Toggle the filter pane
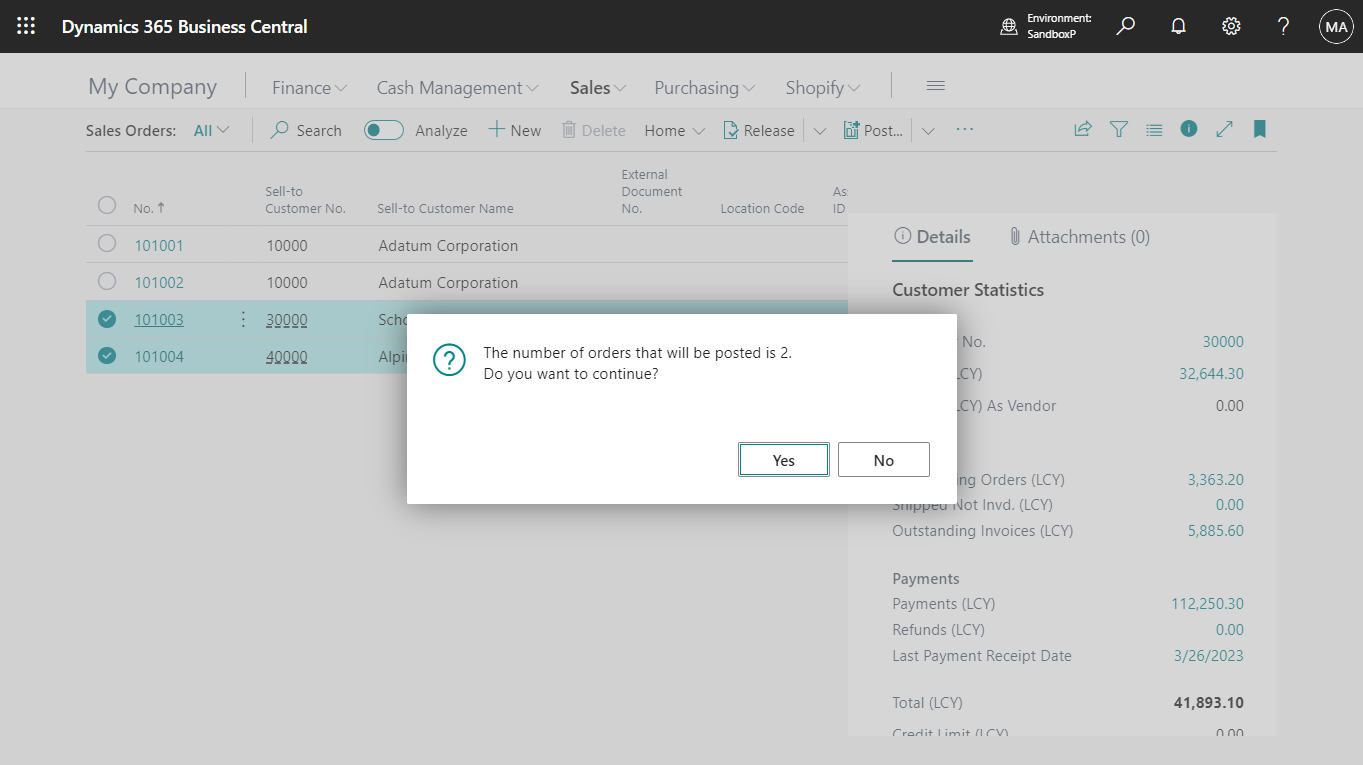The image size is (1363, 765). (x=1118, y=129)
